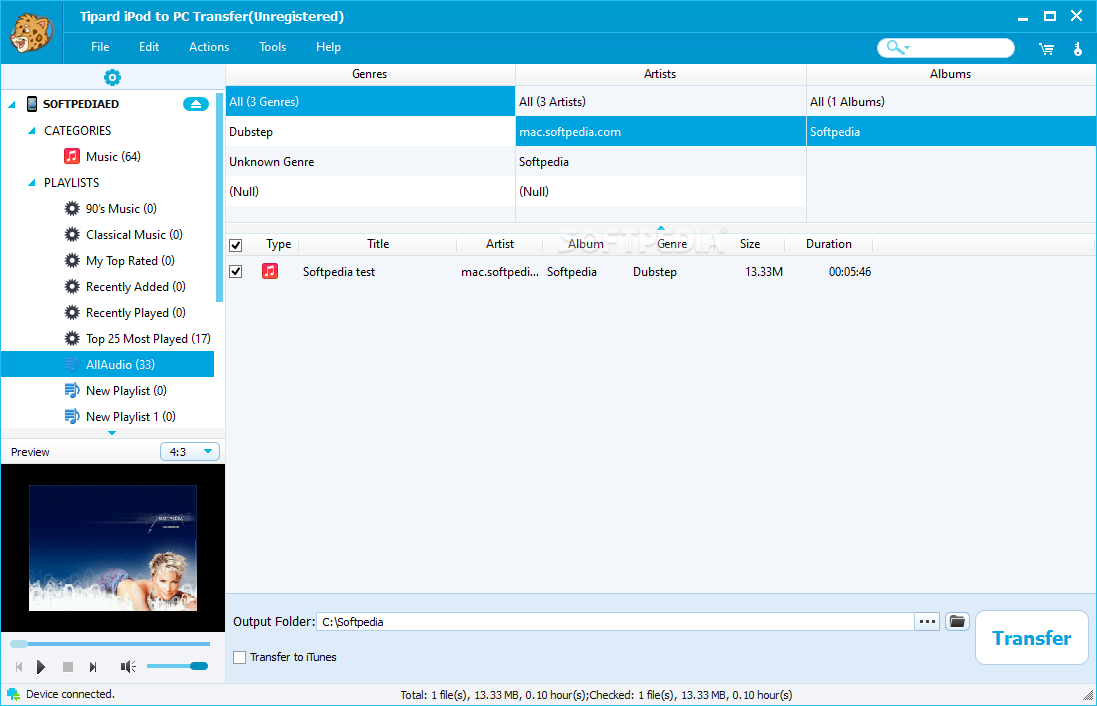Click the gear icon for 90's Music
The image size is (1097, 706).
coord(72,209)
